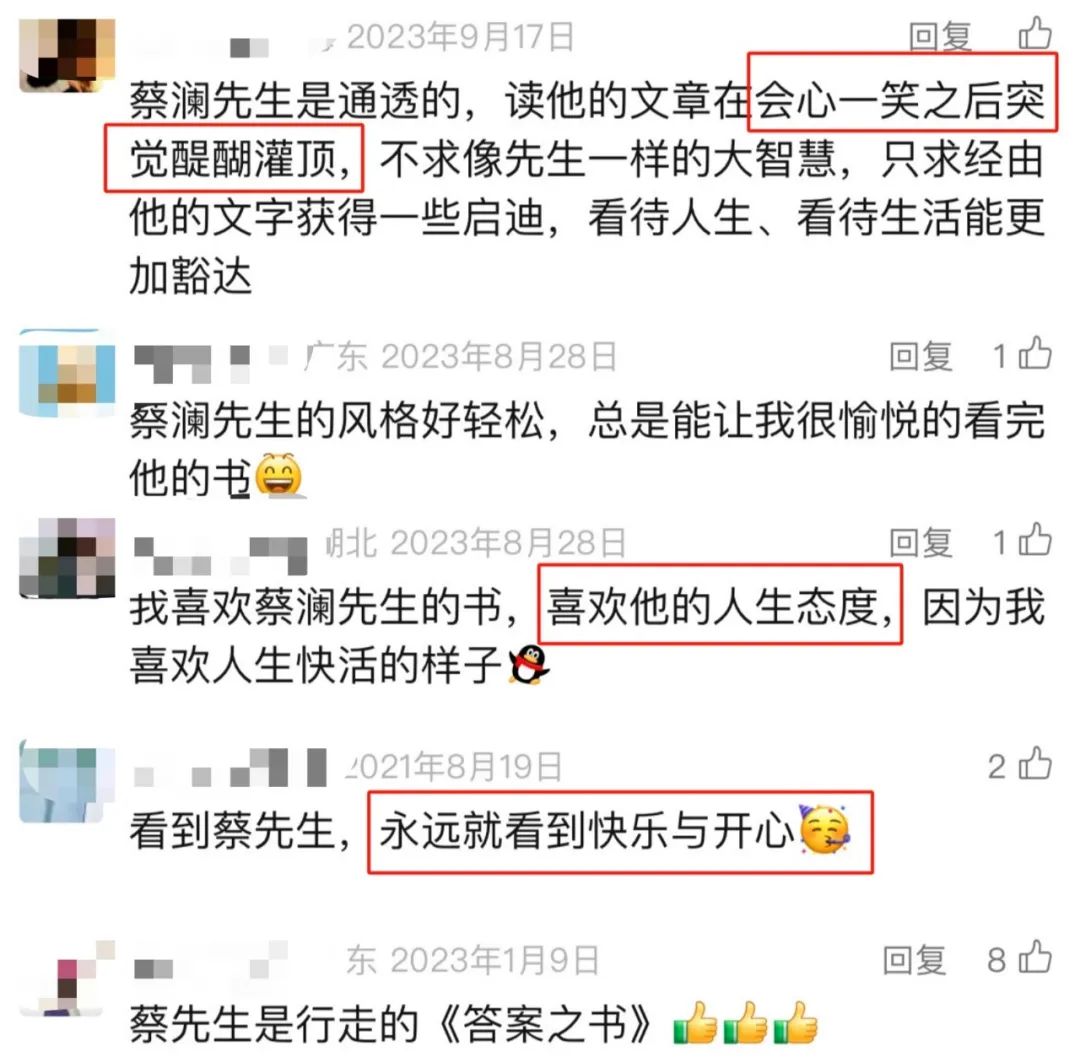Open the blurred username above 我喜欢蔡澜先生的书
Screen dimensions: 1080x1057
(x=220, y=555)
